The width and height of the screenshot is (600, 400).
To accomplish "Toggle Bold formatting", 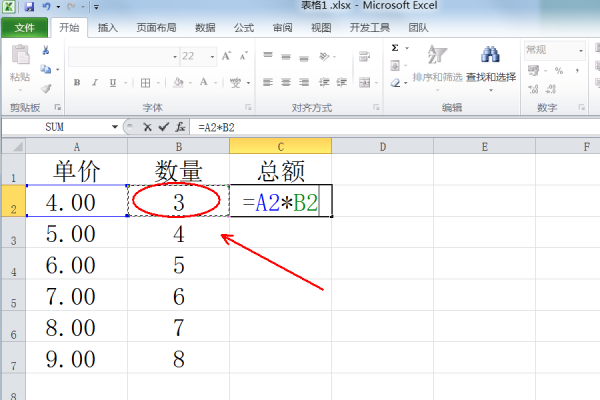I will 76,83.
